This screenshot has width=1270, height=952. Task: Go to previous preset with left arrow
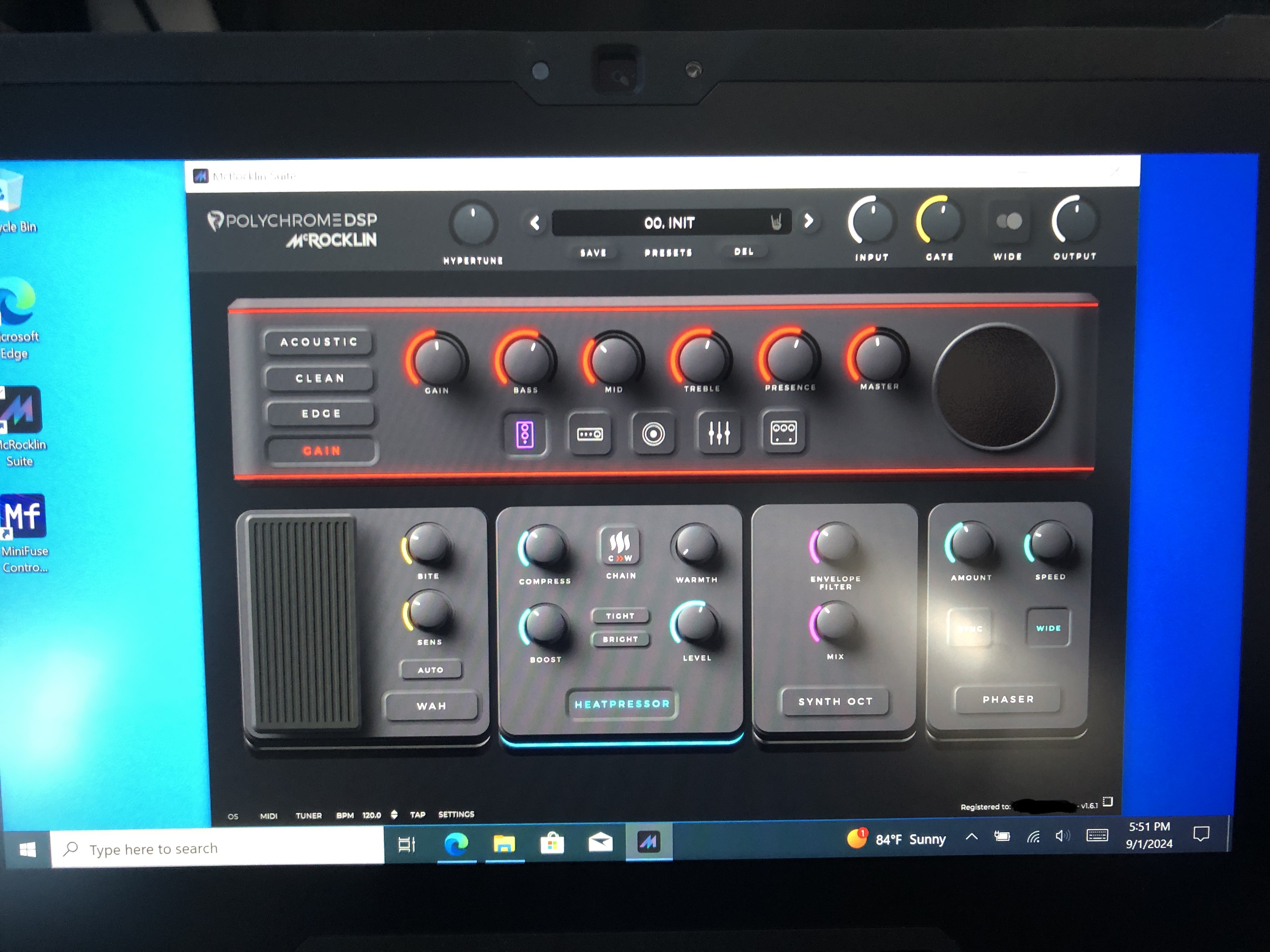pos(535,223)
